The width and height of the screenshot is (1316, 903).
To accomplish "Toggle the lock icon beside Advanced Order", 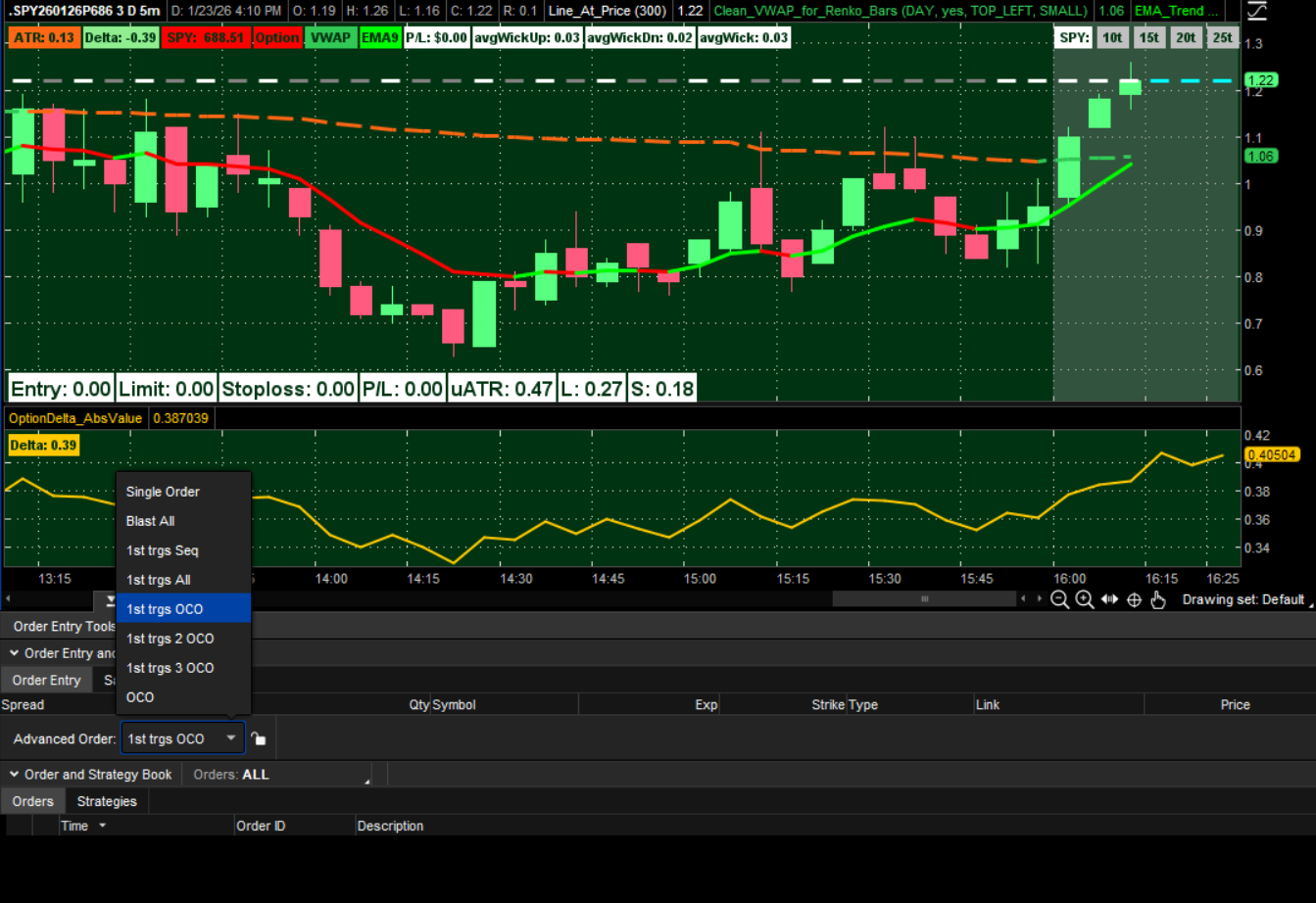I will (x=258, y=739).
